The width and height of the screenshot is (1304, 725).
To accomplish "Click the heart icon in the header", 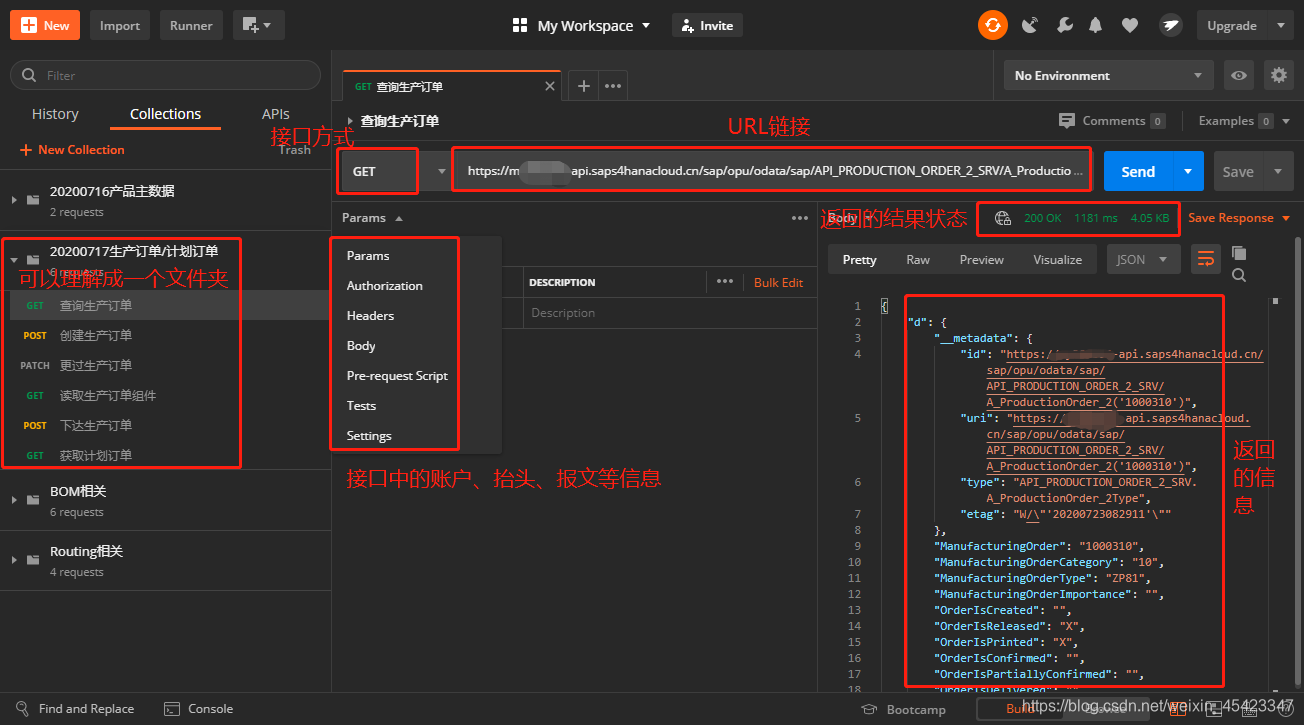I will (1130, 26).
